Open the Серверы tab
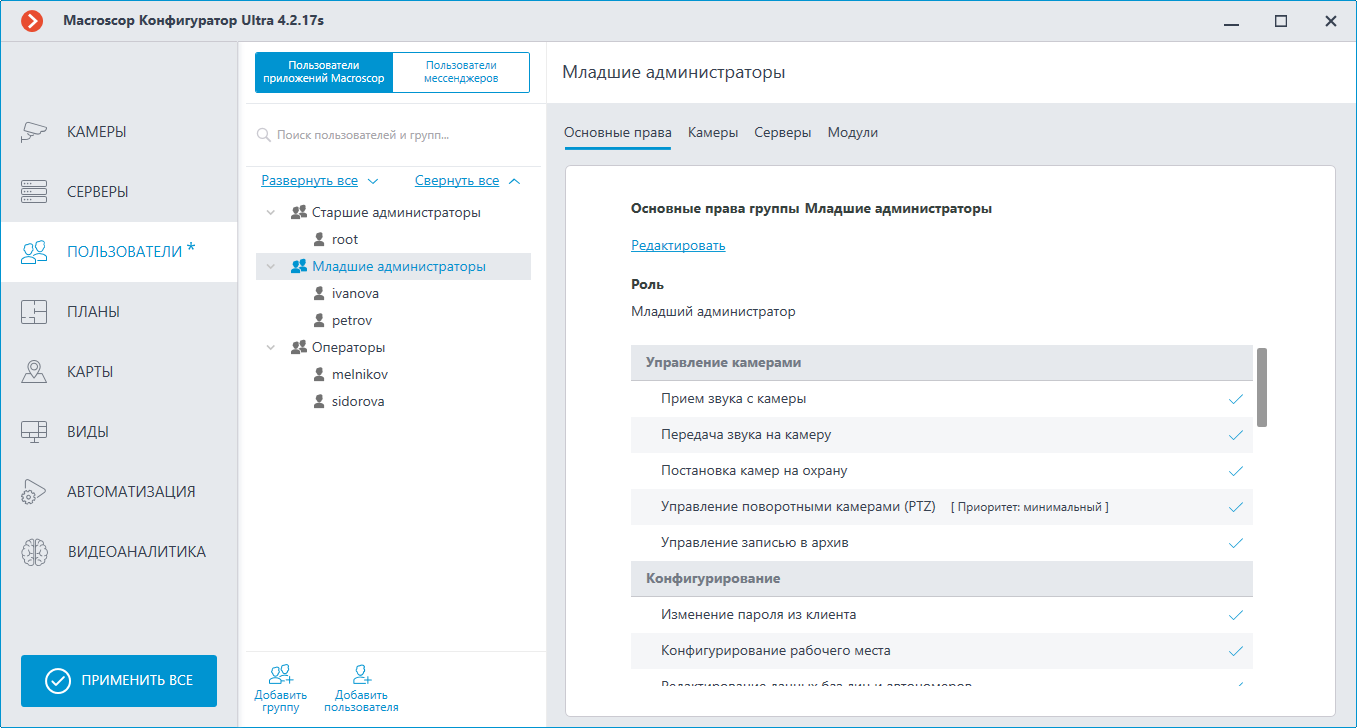This screenshot has width=1357, height=728. [783, 132]
